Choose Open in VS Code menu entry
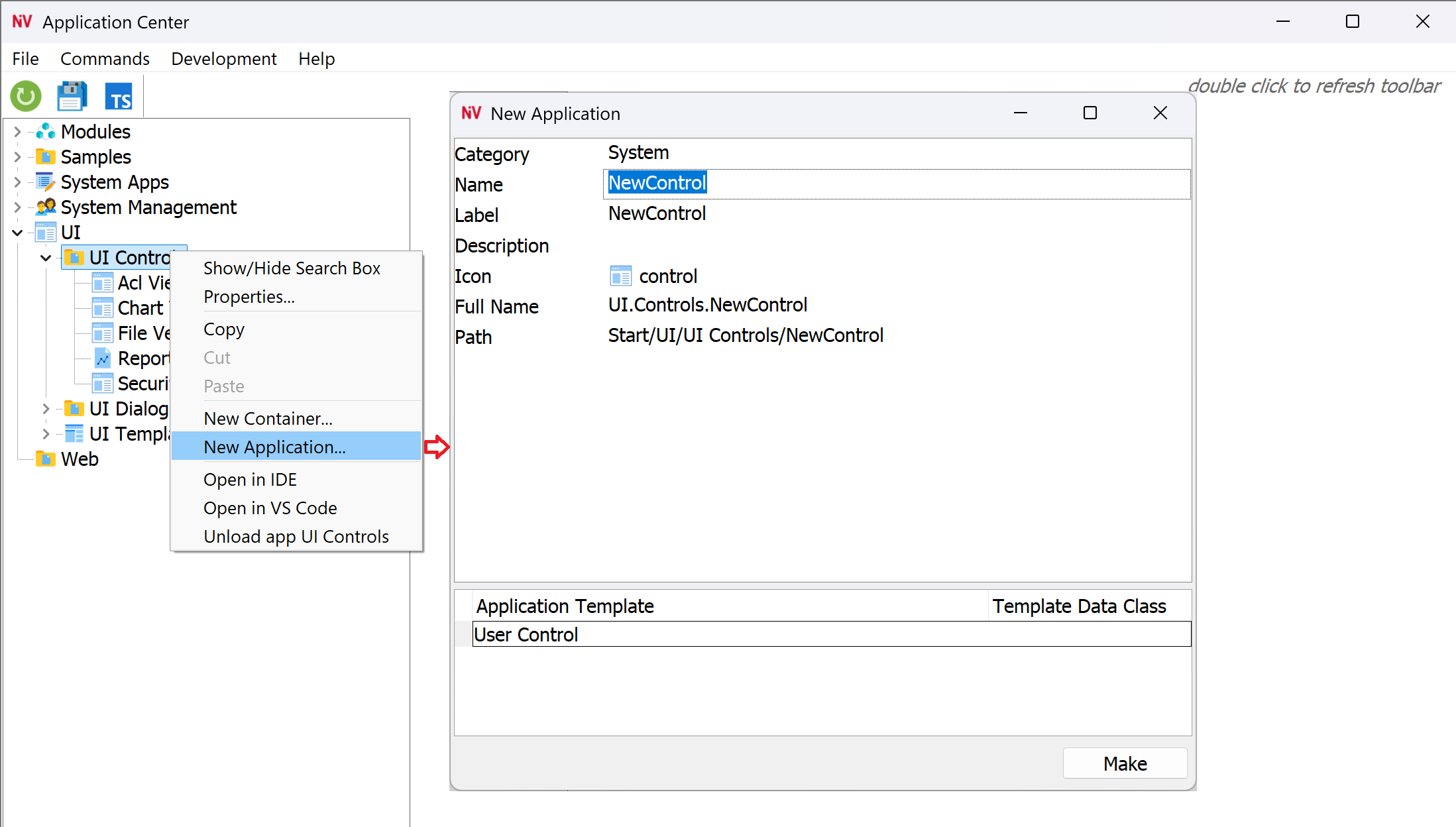 (270, 508)
